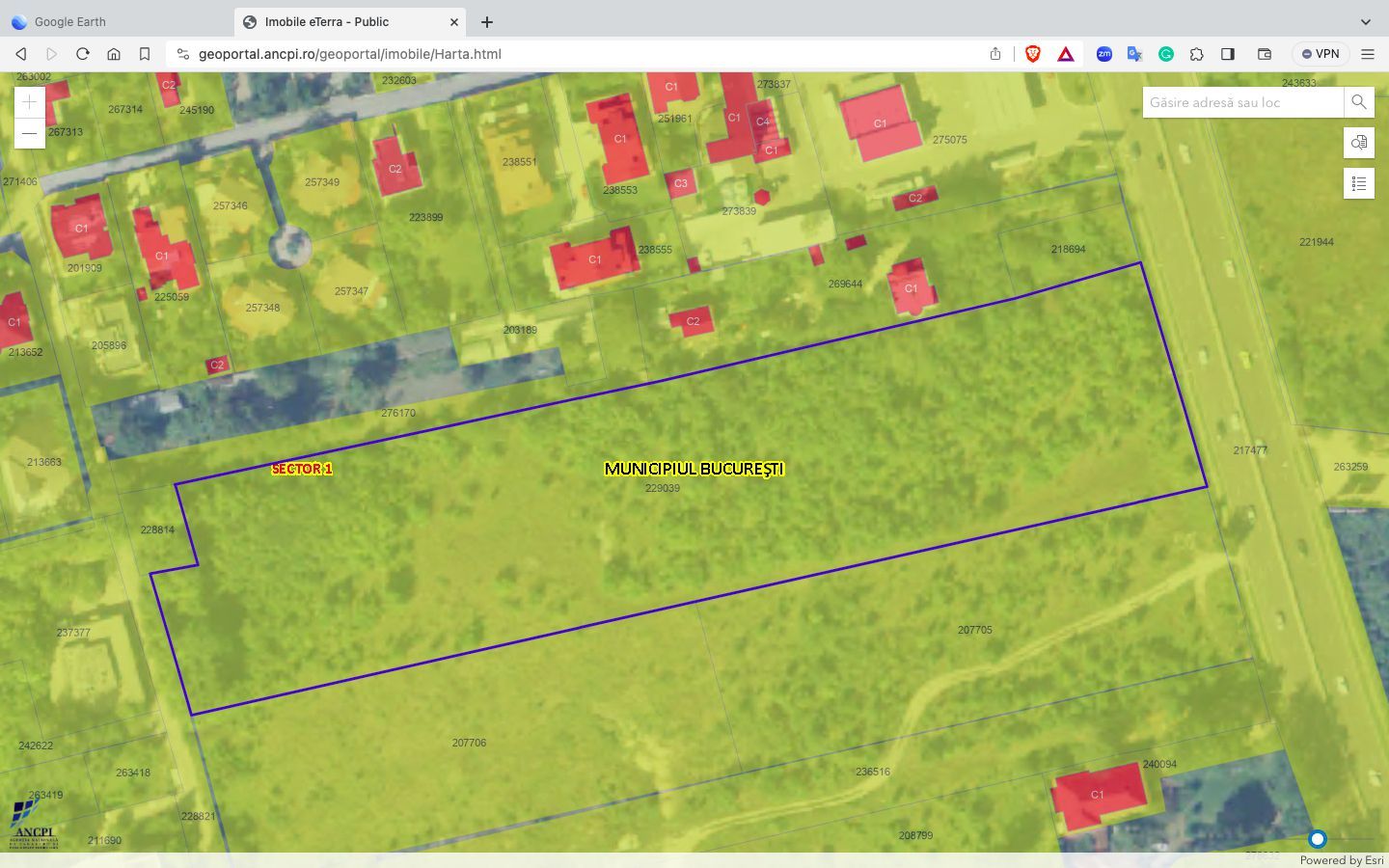Image resolution: width=1389 pixels, height=868 pixels.
Task: Open the browser hamburger main menu
Action: 1368,54
